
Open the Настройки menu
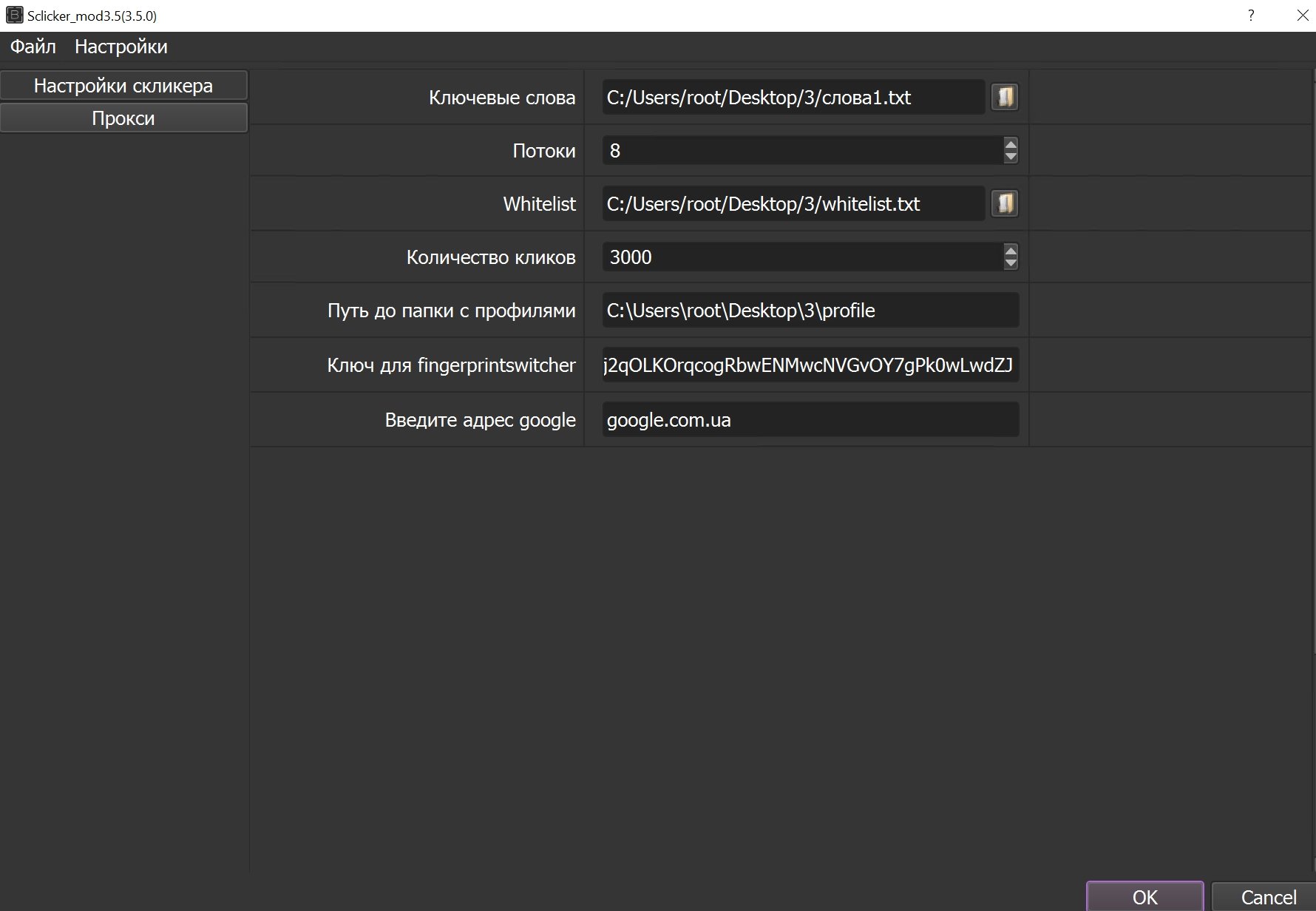click(121, 47)
